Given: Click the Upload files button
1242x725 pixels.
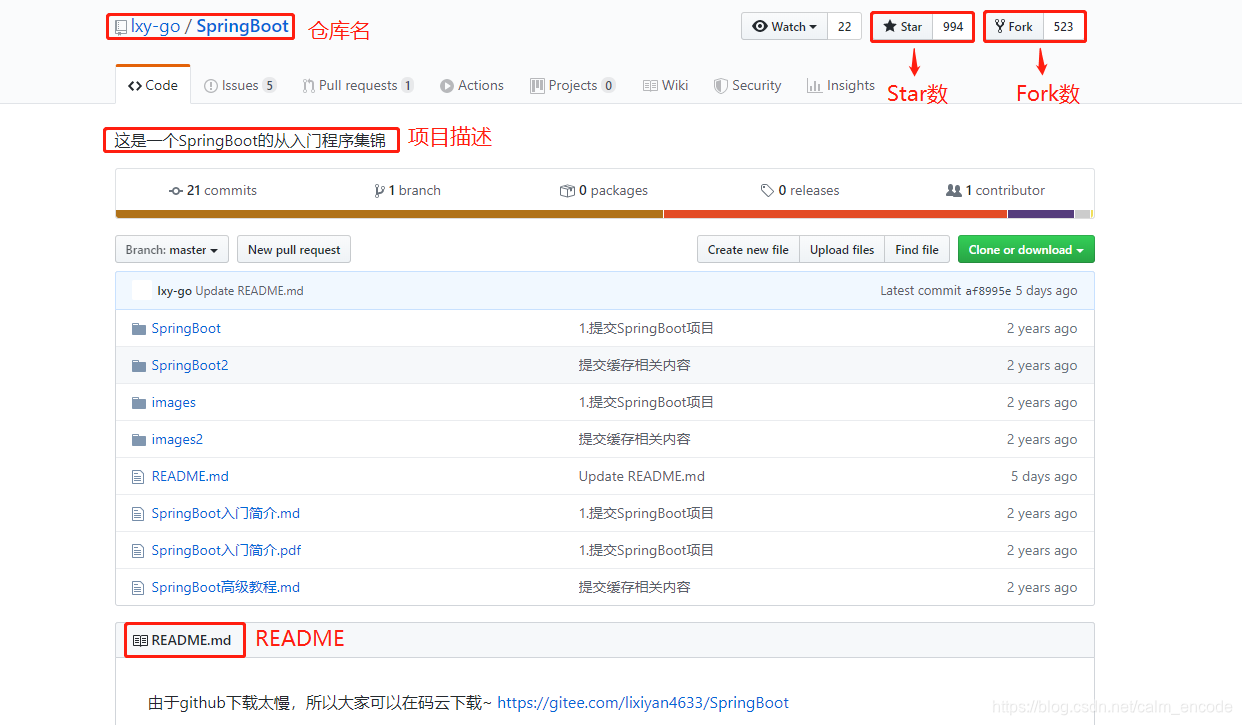Looking at the screenshot, I should click(842, 250).
